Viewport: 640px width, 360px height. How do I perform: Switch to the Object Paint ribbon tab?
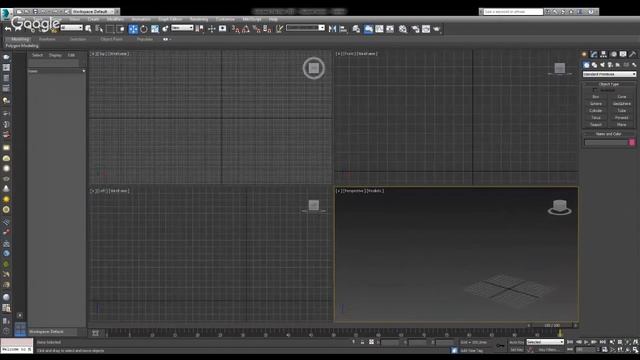click(111, 39)
